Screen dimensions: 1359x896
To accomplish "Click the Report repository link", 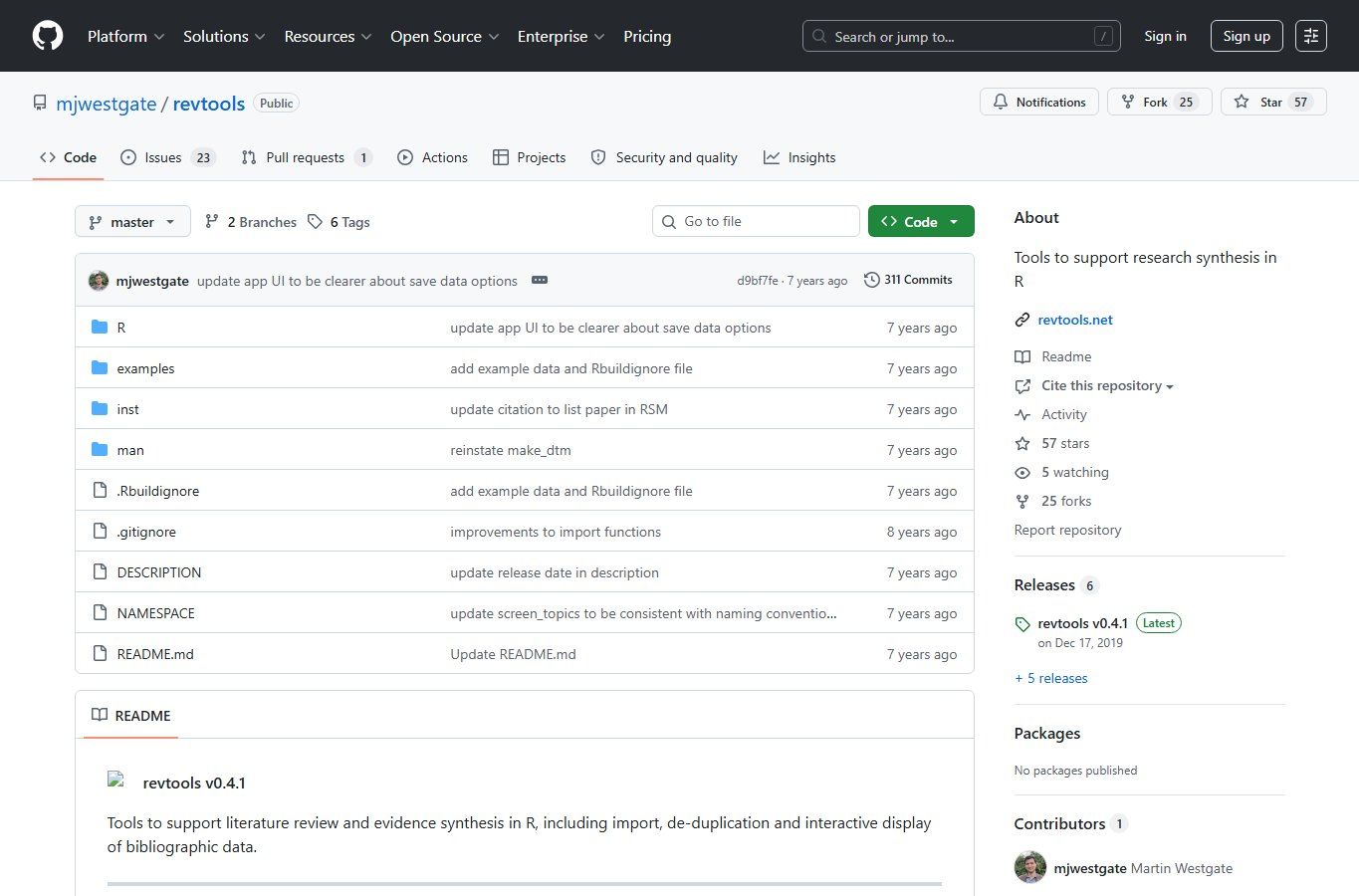I will click(1067, 531).
